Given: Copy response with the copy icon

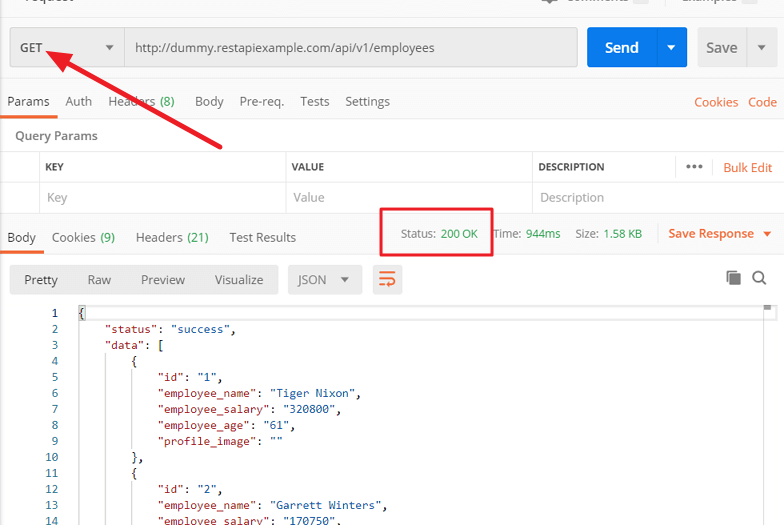Looking at the screenshot, I should (734, 278).
